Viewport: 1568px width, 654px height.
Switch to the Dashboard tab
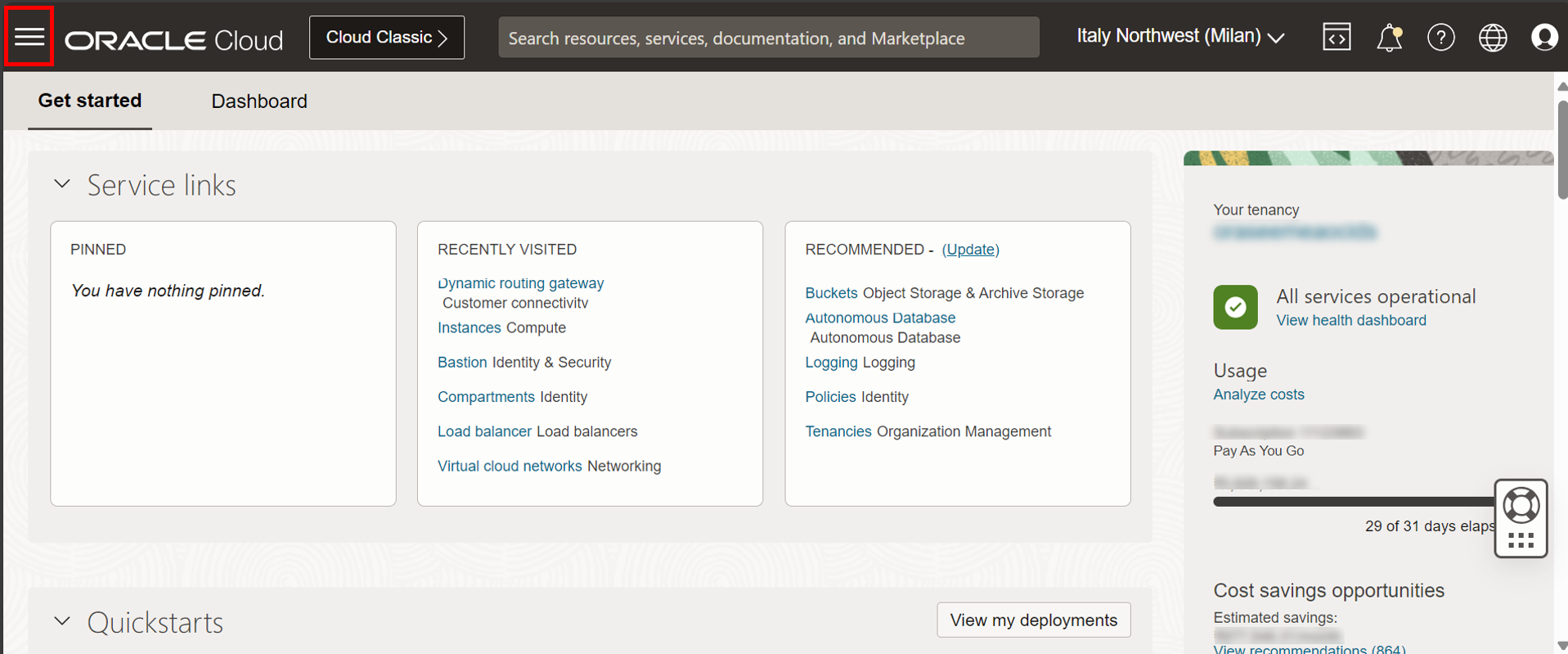click(259, 101)
